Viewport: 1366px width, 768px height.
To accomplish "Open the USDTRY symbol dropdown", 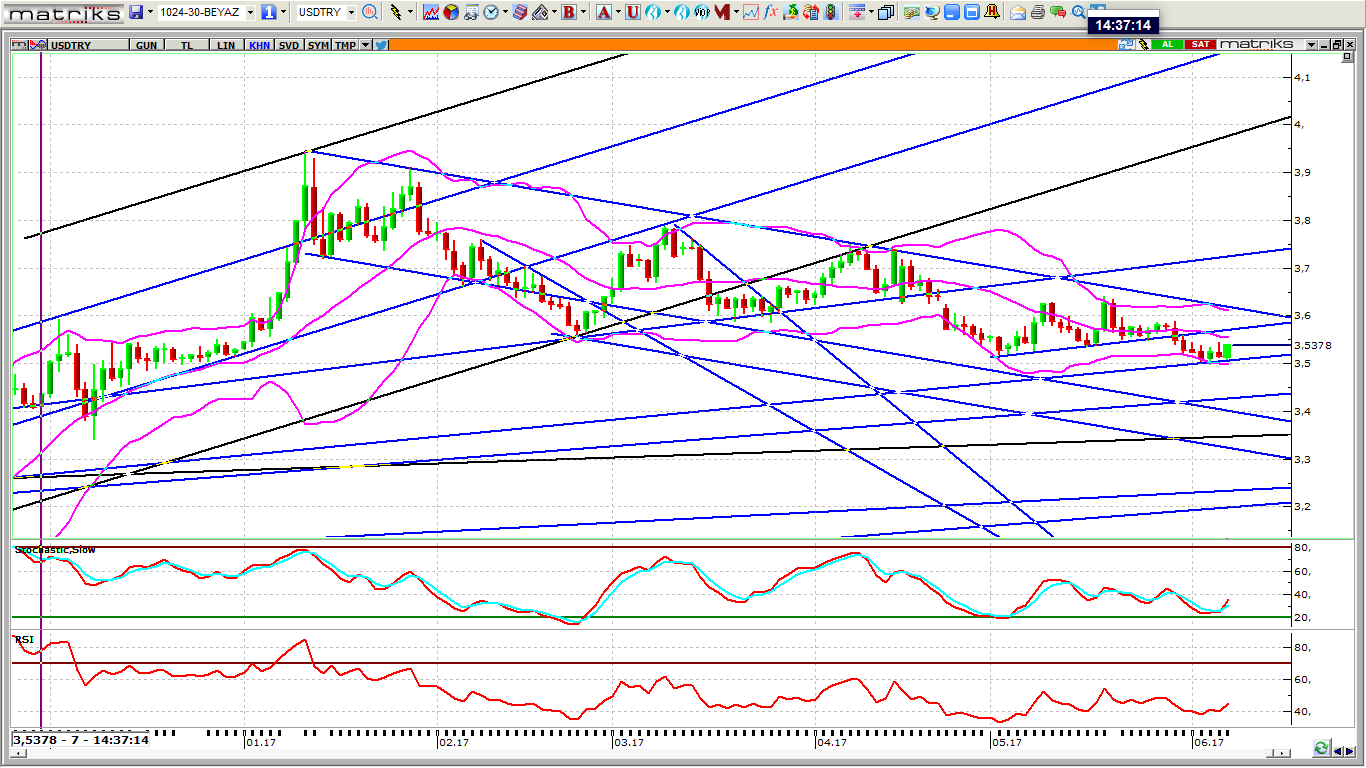I will pyautogui.click(x=351, y=12).
